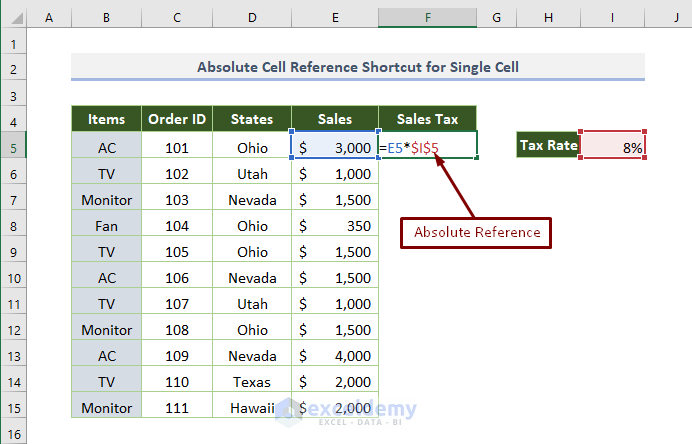Click the formula cell containing =E5*$I$5

(x=428, y=145)
